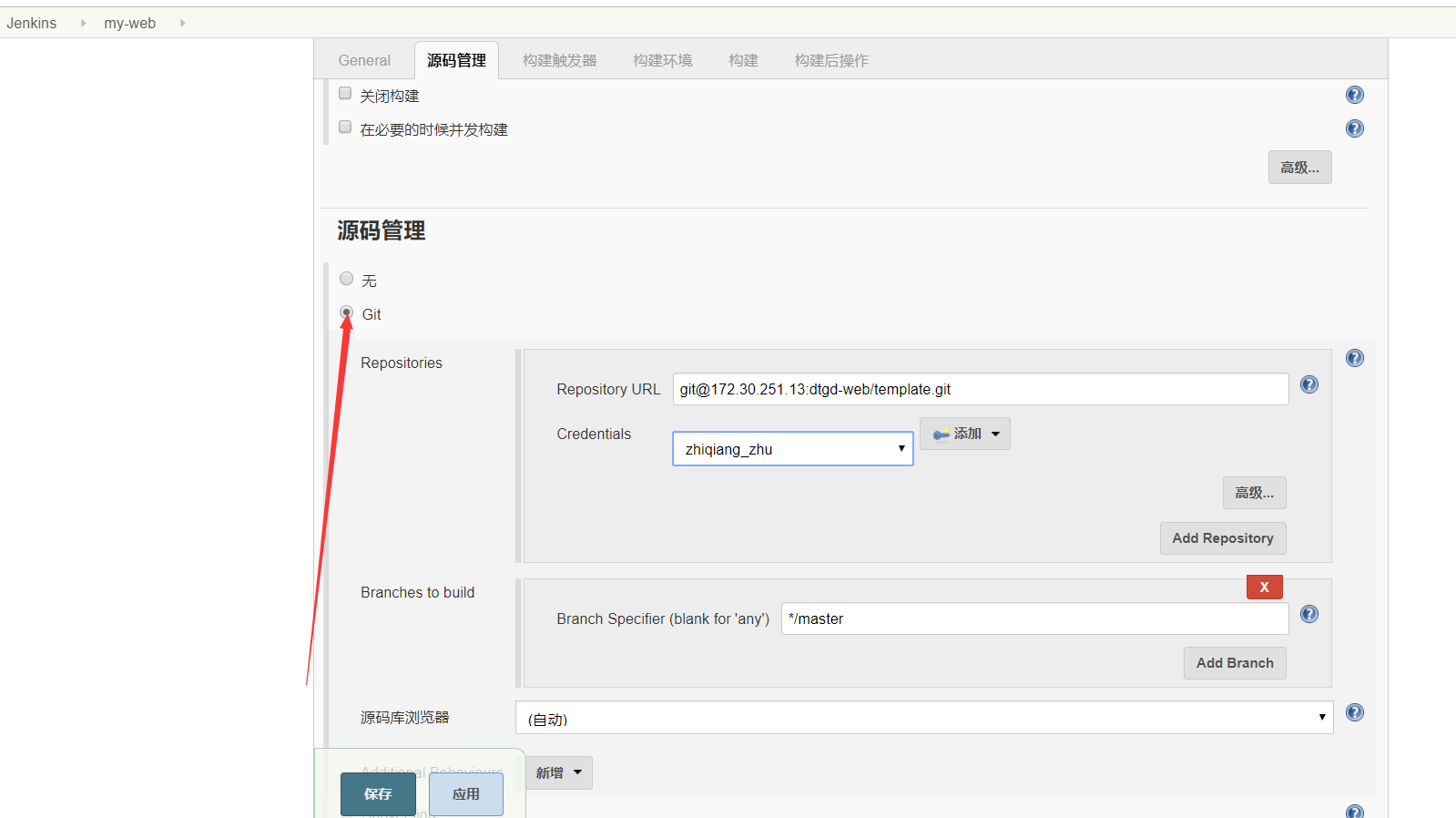The image size is (1456, 818).
Task: Switch to the 构建触发器 tab
Action: coord(559,60)
